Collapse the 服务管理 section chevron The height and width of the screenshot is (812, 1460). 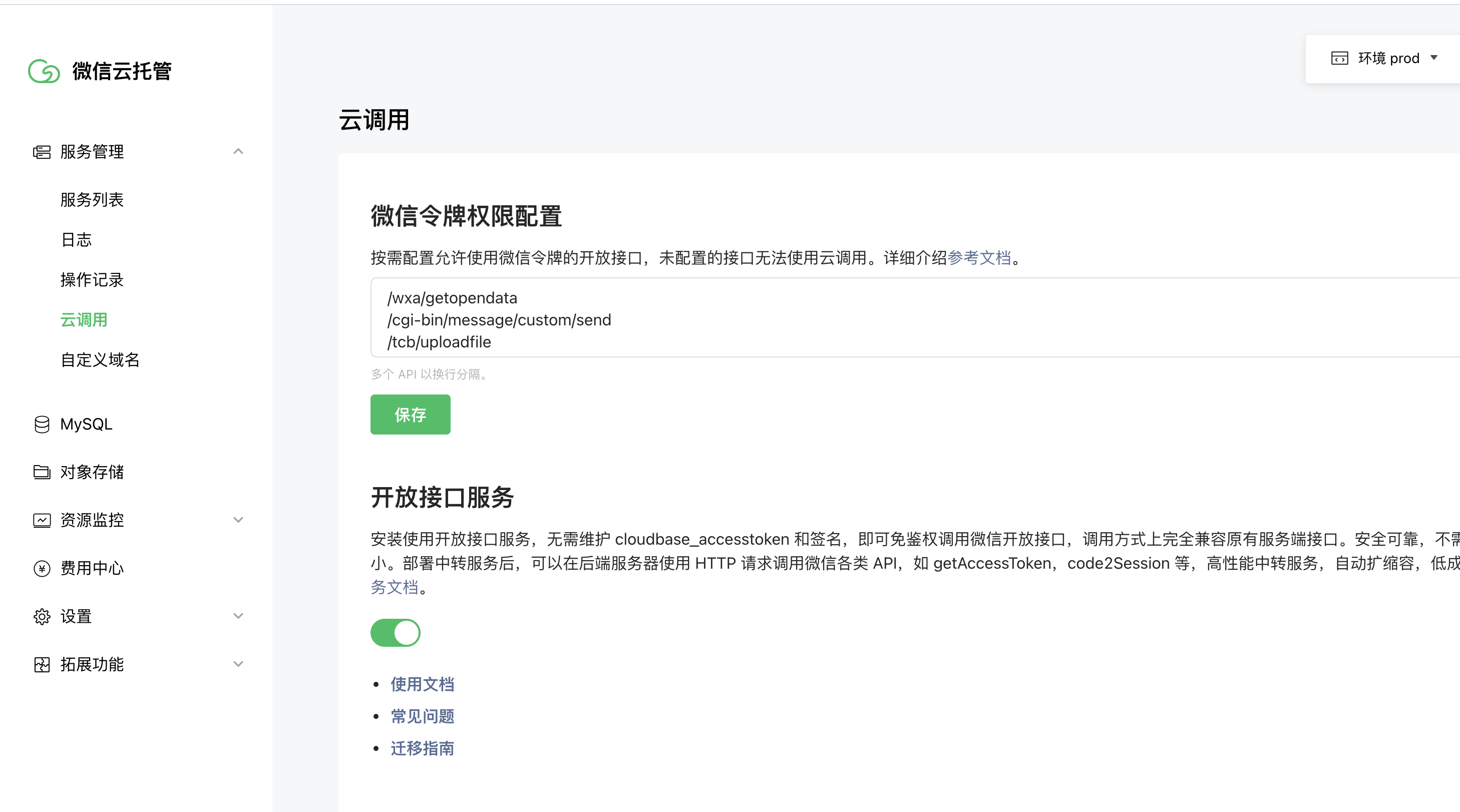coord(238,151)
